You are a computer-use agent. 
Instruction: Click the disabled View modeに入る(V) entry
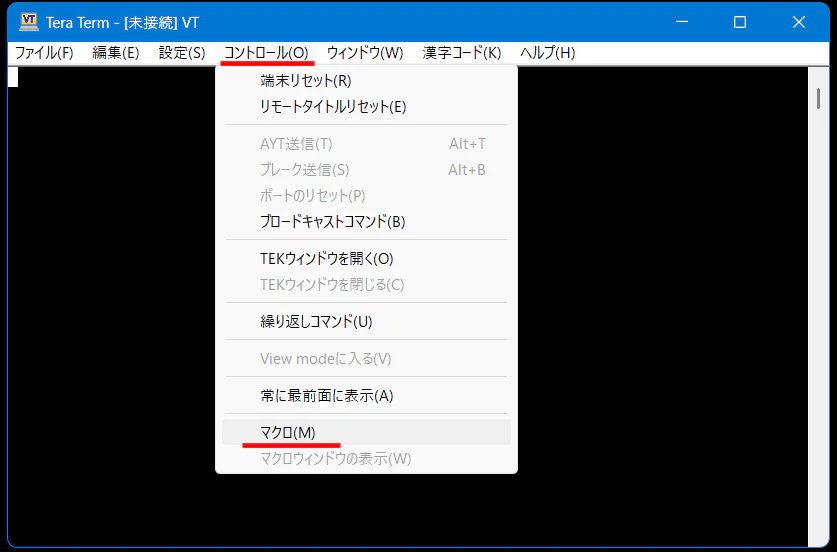coord(366,358)
